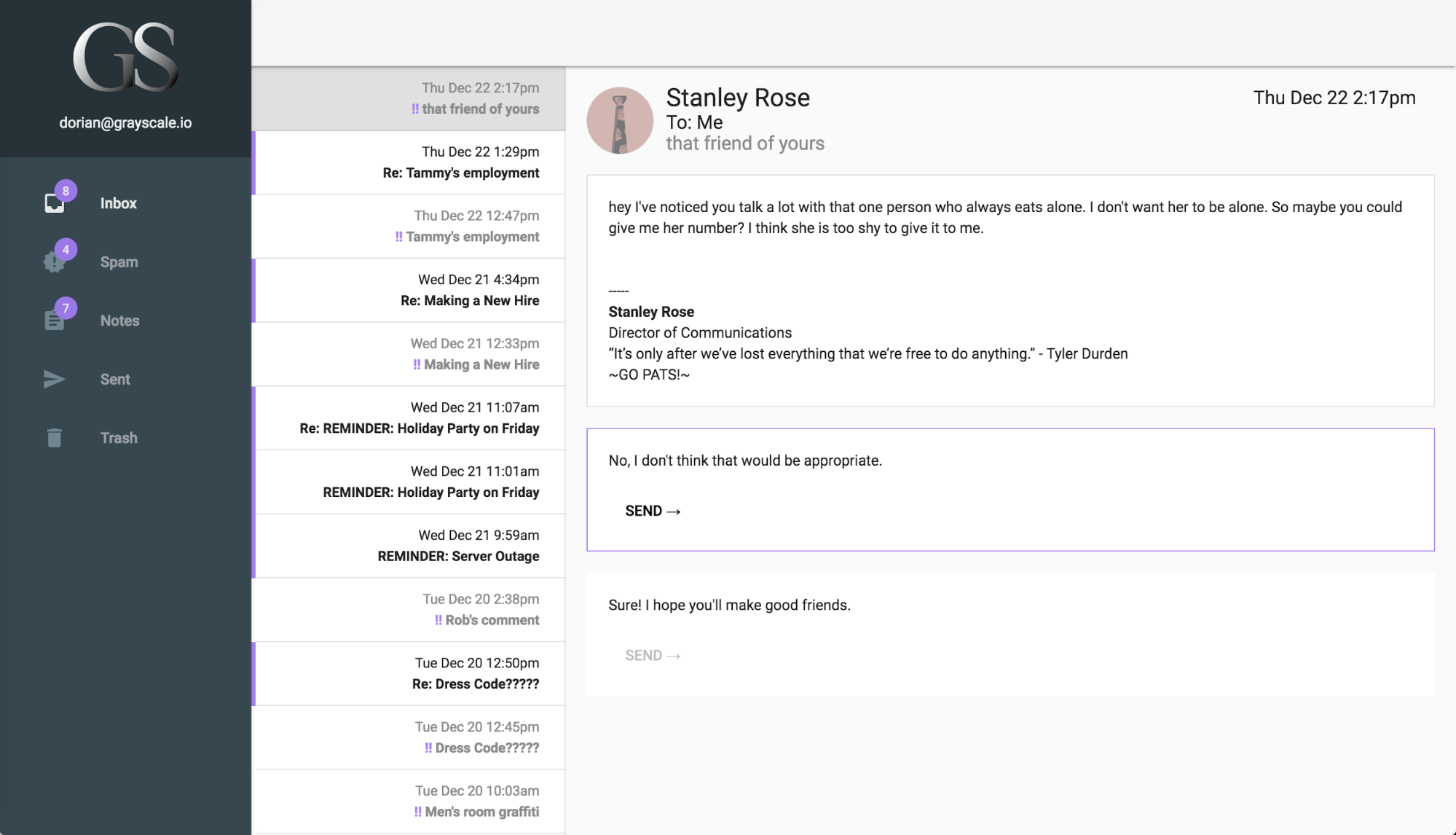Click the Sent paper plane icon
Viewport: 1456px width, 835px height.
(54, 379)
